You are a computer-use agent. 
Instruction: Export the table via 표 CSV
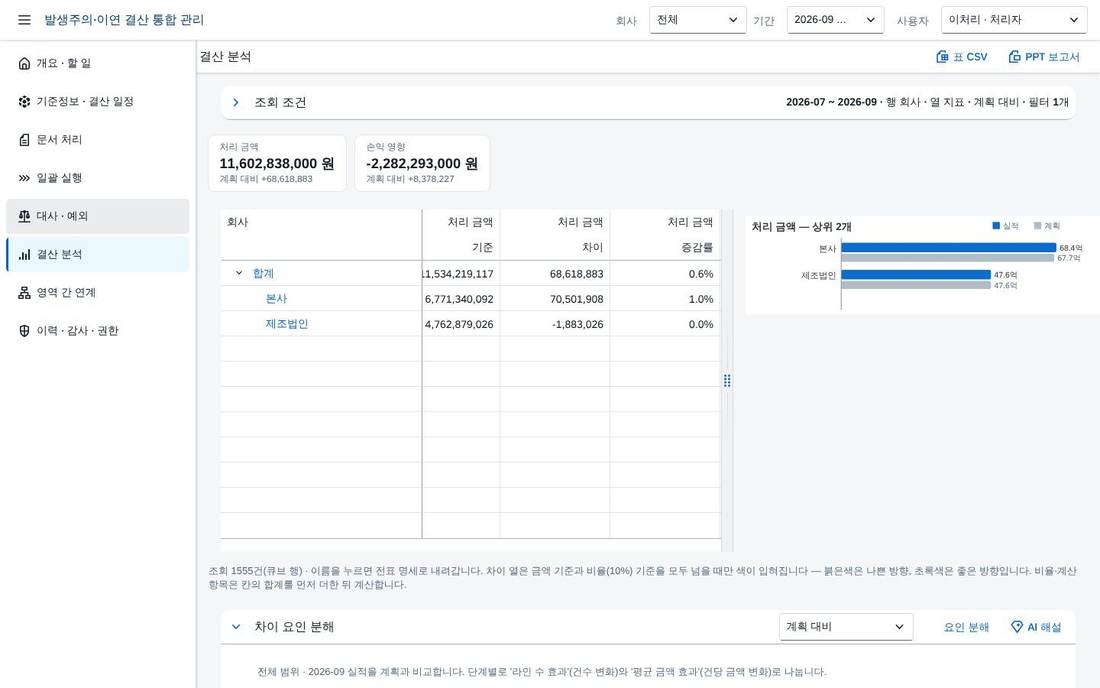[962, 57]
